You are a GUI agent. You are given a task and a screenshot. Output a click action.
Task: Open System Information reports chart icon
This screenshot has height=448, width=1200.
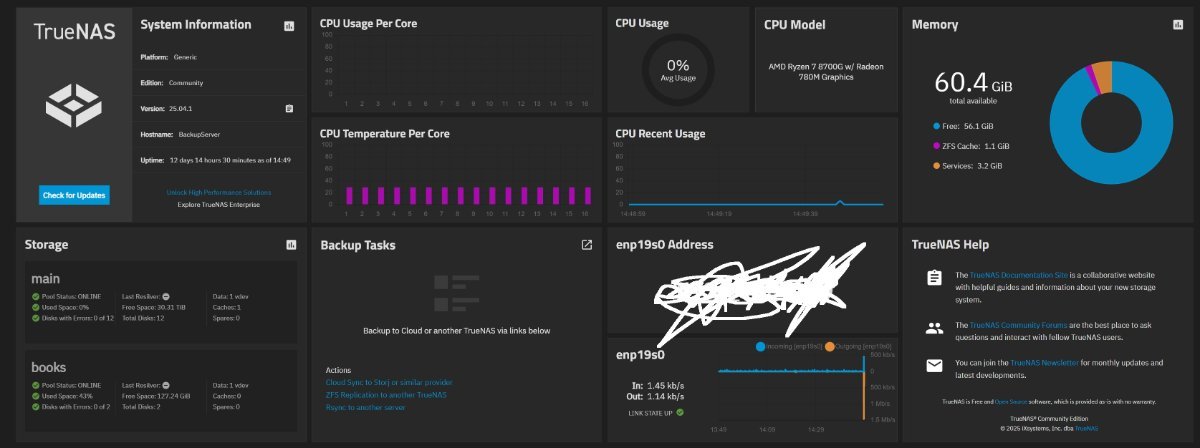click(289, 25)
